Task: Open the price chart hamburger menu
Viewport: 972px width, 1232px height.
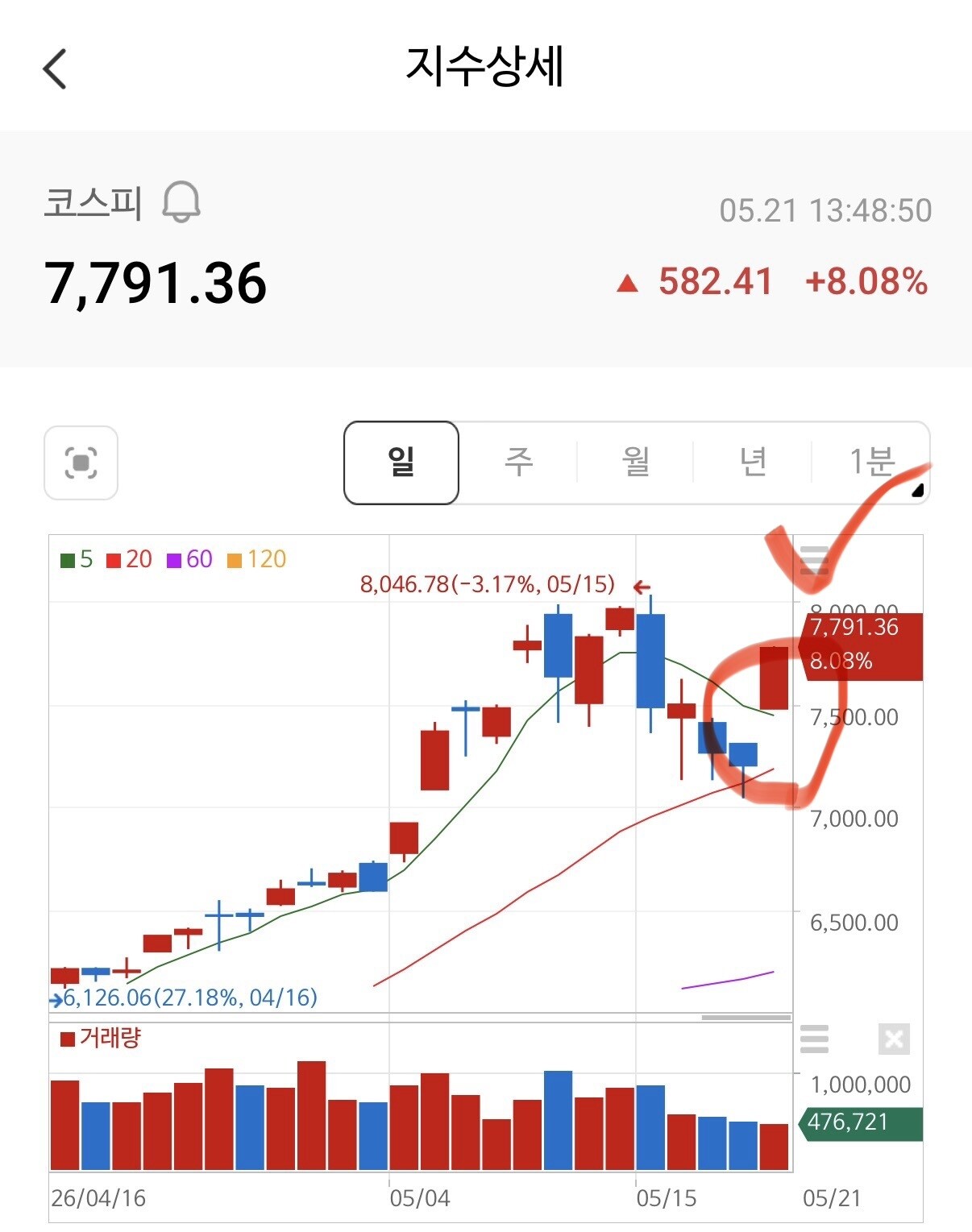Action: point(814,559)
